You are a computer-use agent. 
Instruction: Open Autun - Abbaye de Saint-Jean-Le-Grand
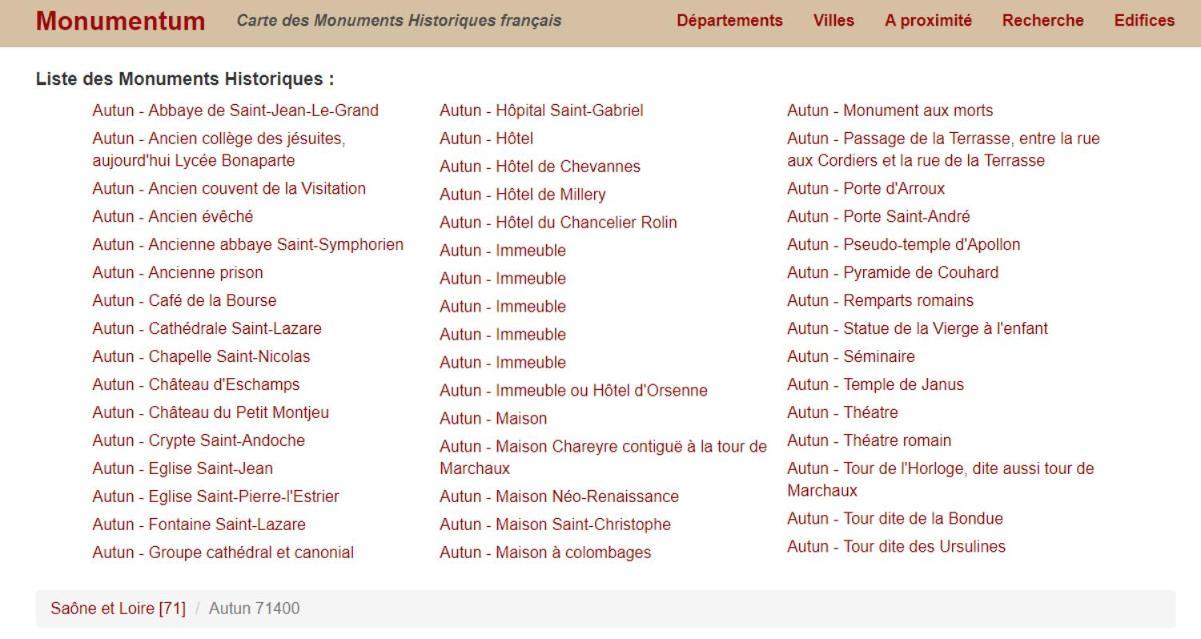tap(235, 110)
